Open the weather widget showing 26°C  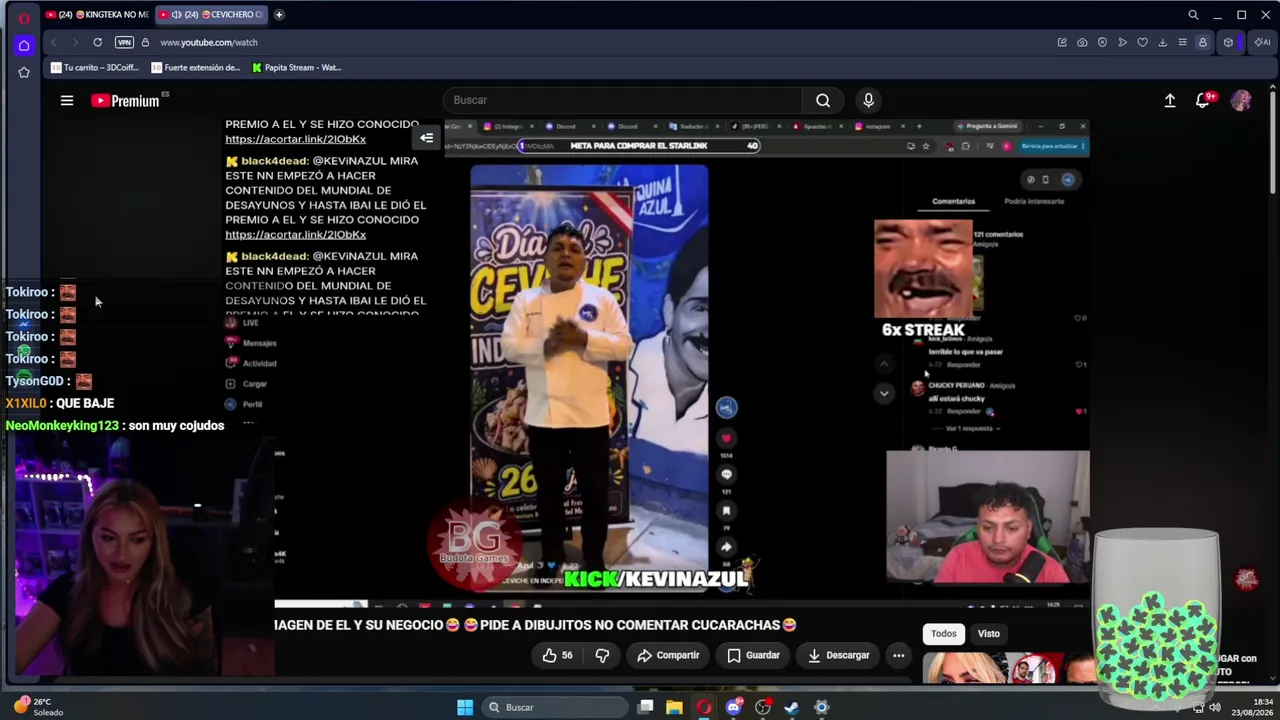click(38, 707)
